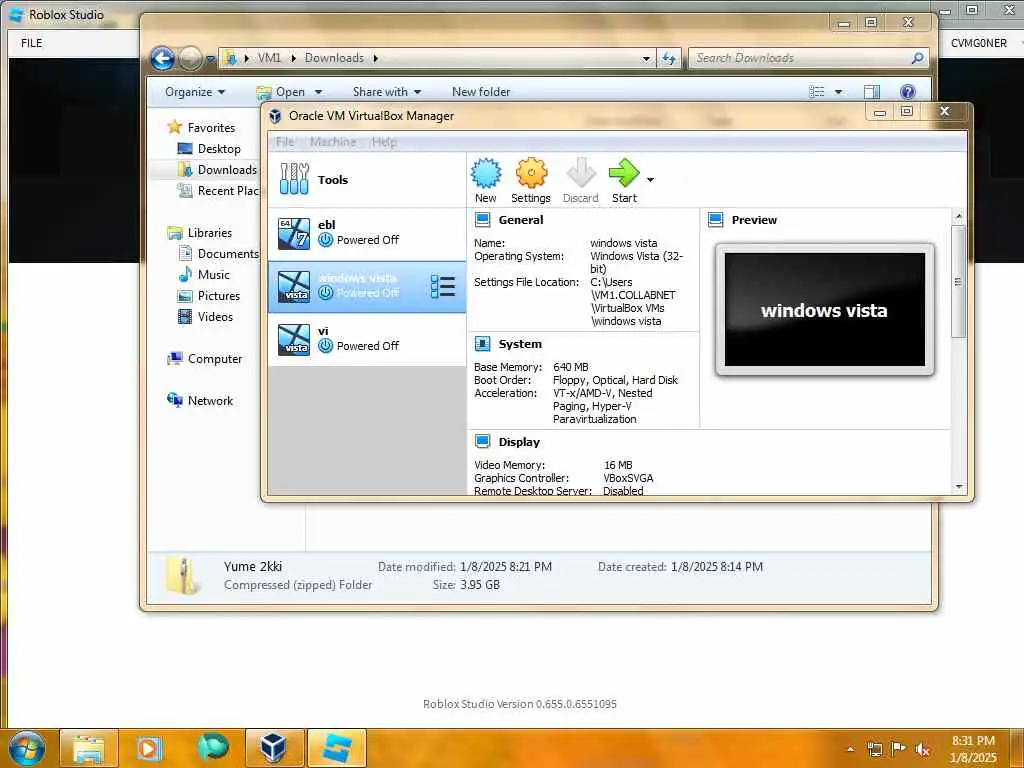Switch to Roblox Studio taskbar icon
This screenshot has width=1024, height=768.
point(336,748)
